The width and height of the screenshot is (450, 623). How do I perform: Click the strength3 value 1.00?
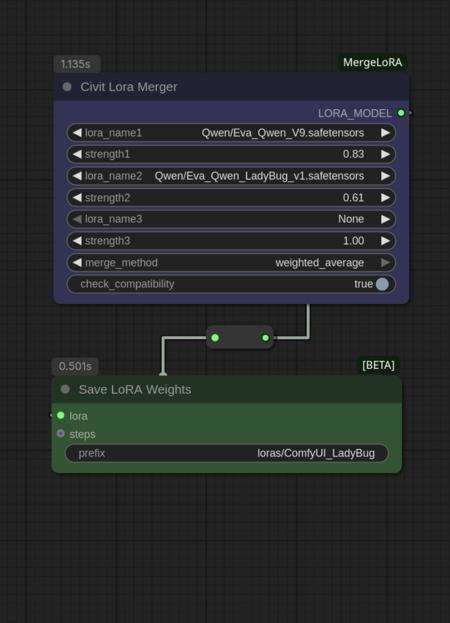353,241
